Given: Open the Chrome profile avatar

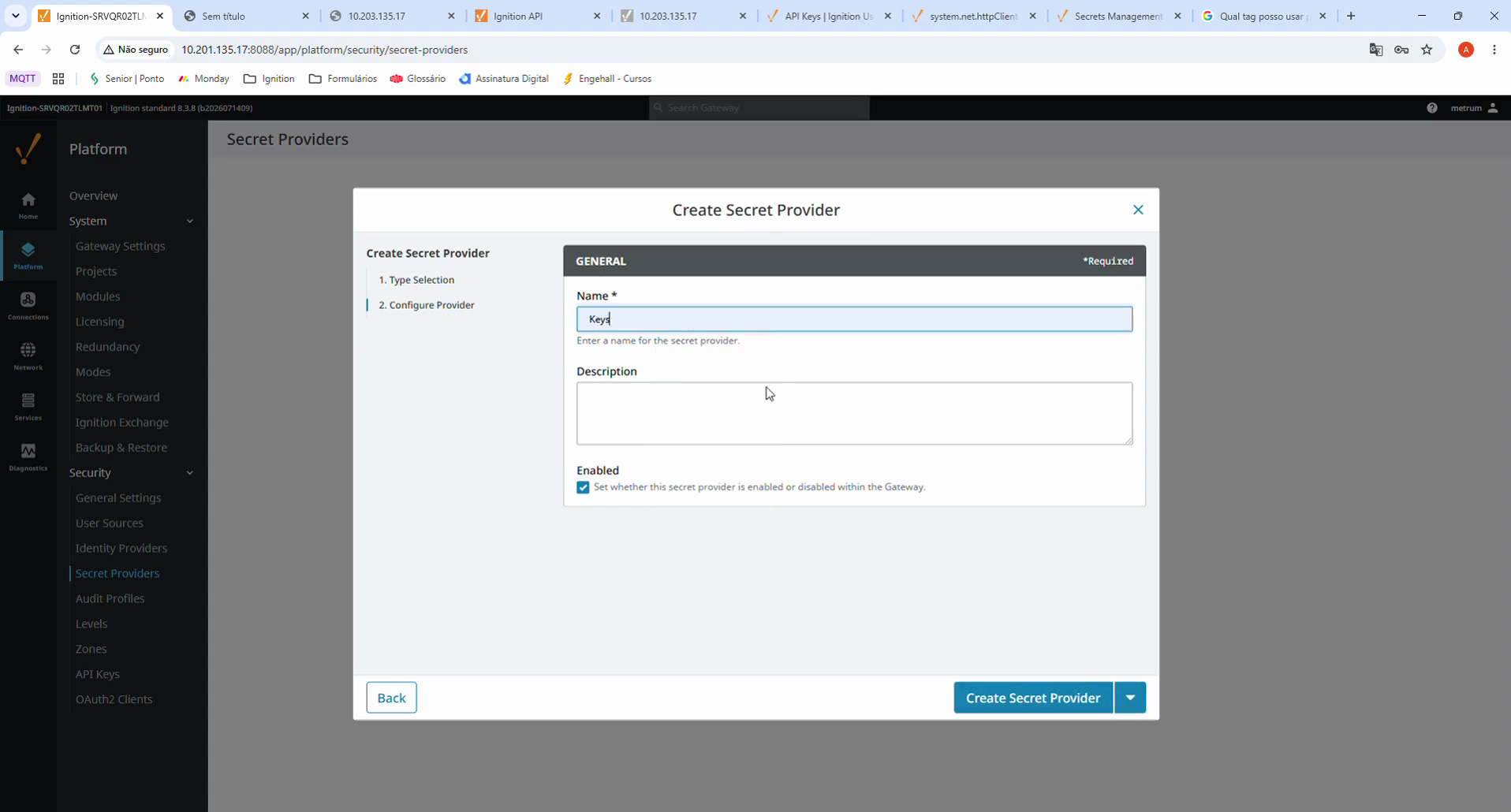Looking at the screenshot, I should (1466, 50).
